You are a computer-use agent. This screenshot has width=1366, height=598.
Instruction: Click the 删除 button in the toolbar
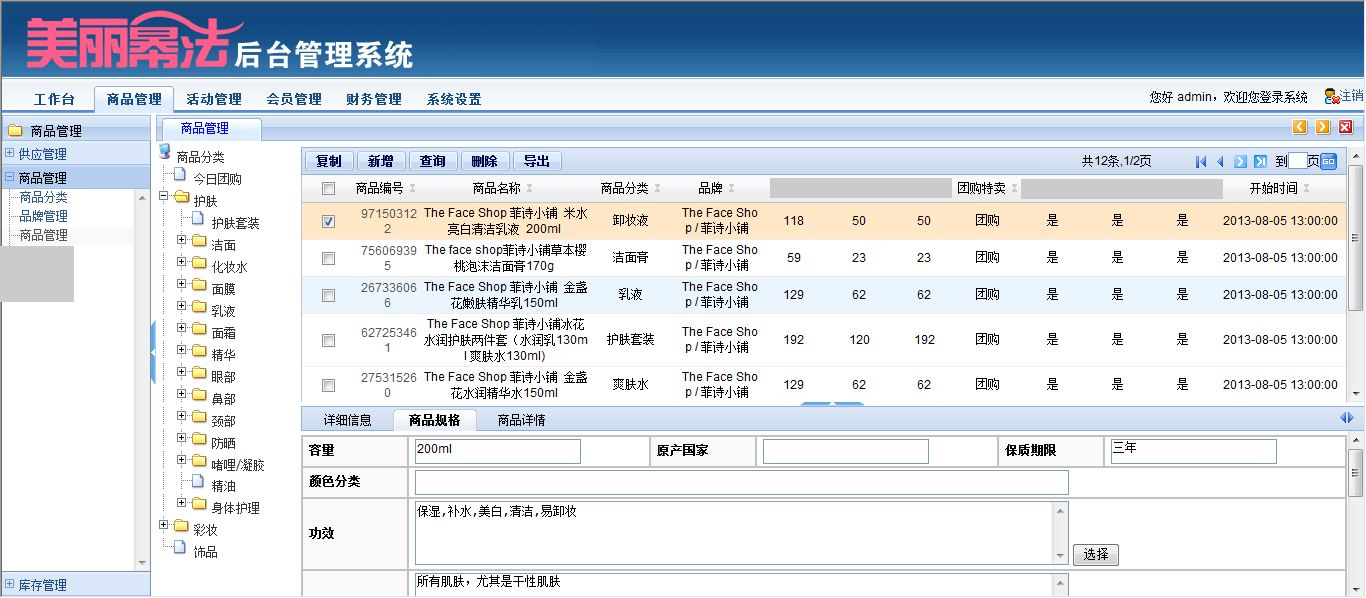pyautogui.click(x=486, y=160)
